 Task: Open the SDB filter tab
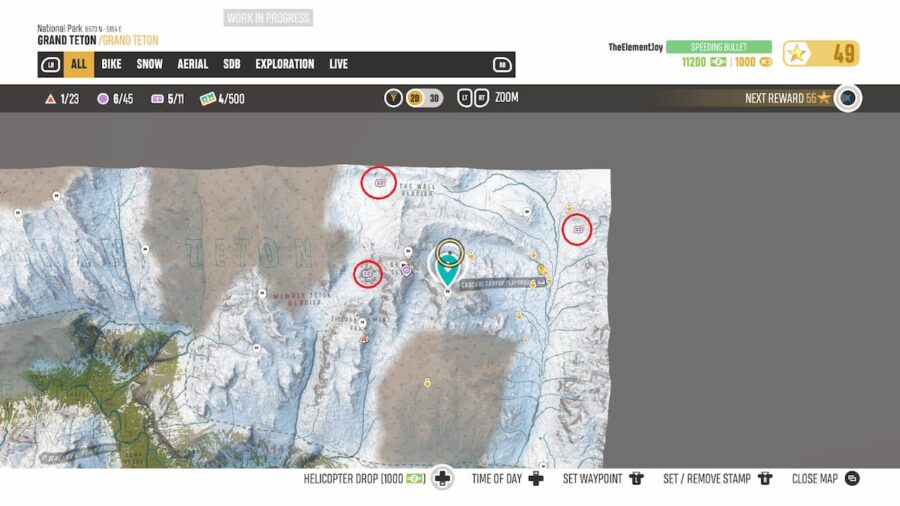231,64
